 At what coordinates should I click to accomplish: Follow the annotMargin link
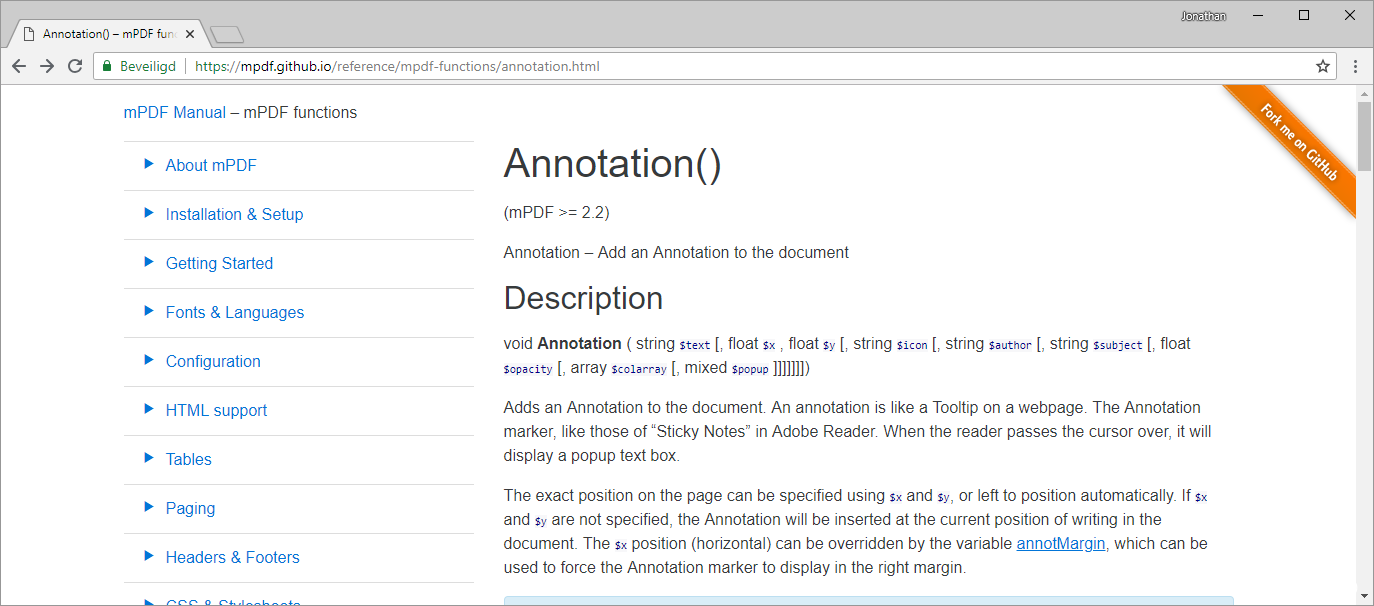[1061, 544]
